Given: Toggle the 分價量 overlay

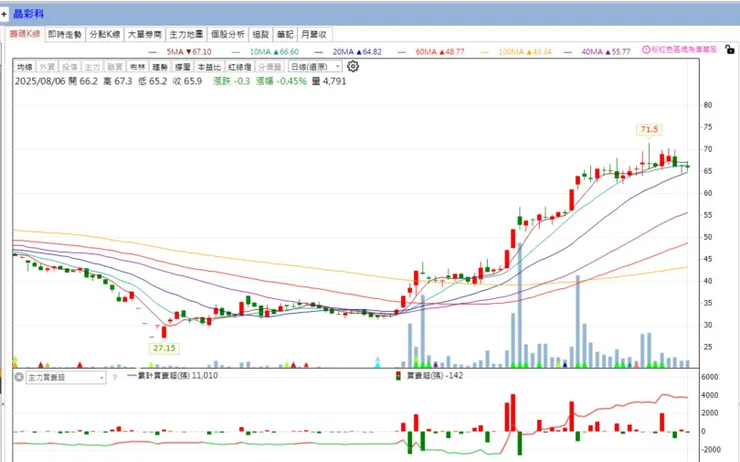Looking at the screenshot, I should coord(270,67).
